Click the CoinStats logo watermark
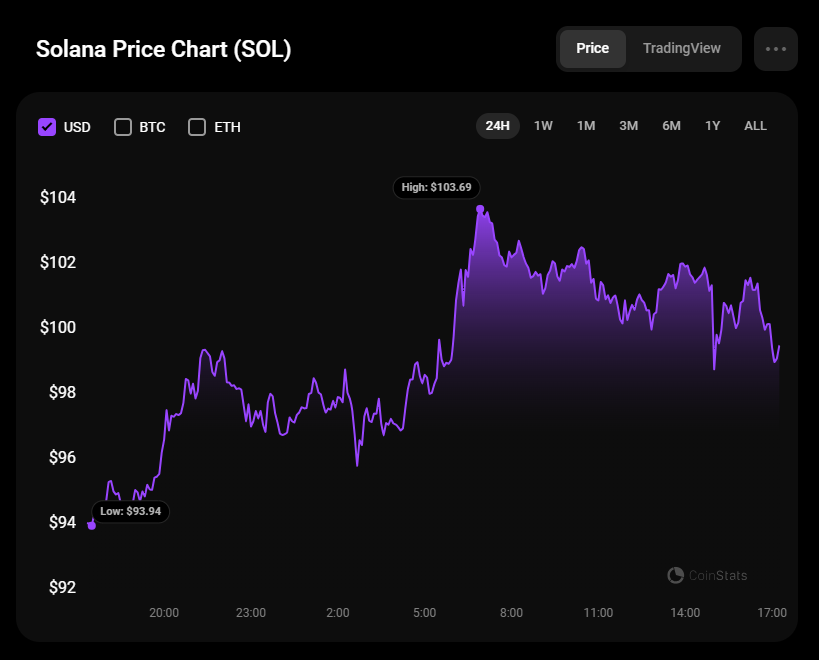Viewport: 819px width, 660px height. [x=707, y=575]
